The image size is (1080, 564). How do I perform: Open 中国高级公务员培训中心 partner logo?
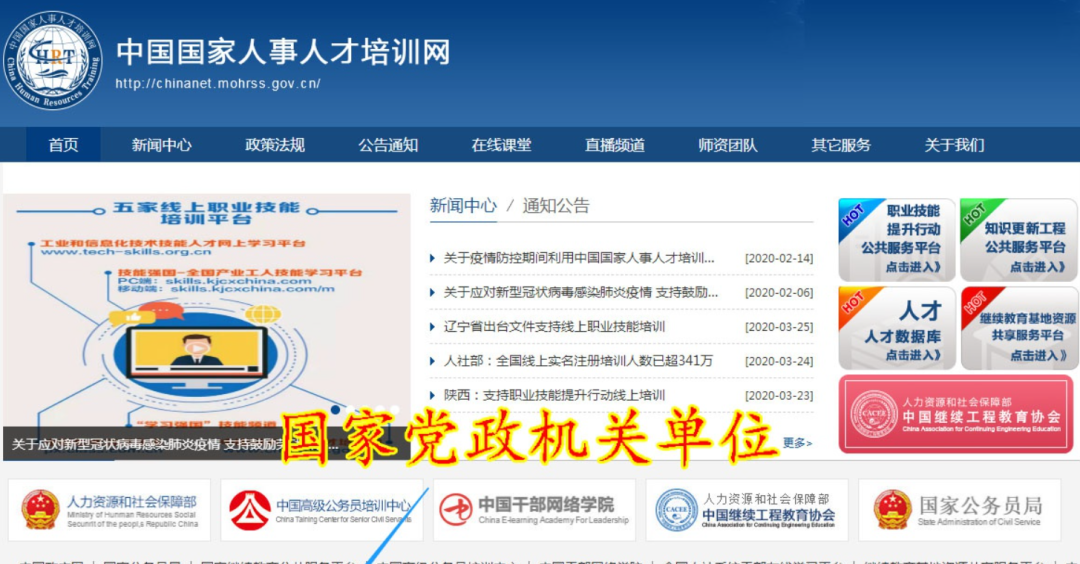coord(322,510)
